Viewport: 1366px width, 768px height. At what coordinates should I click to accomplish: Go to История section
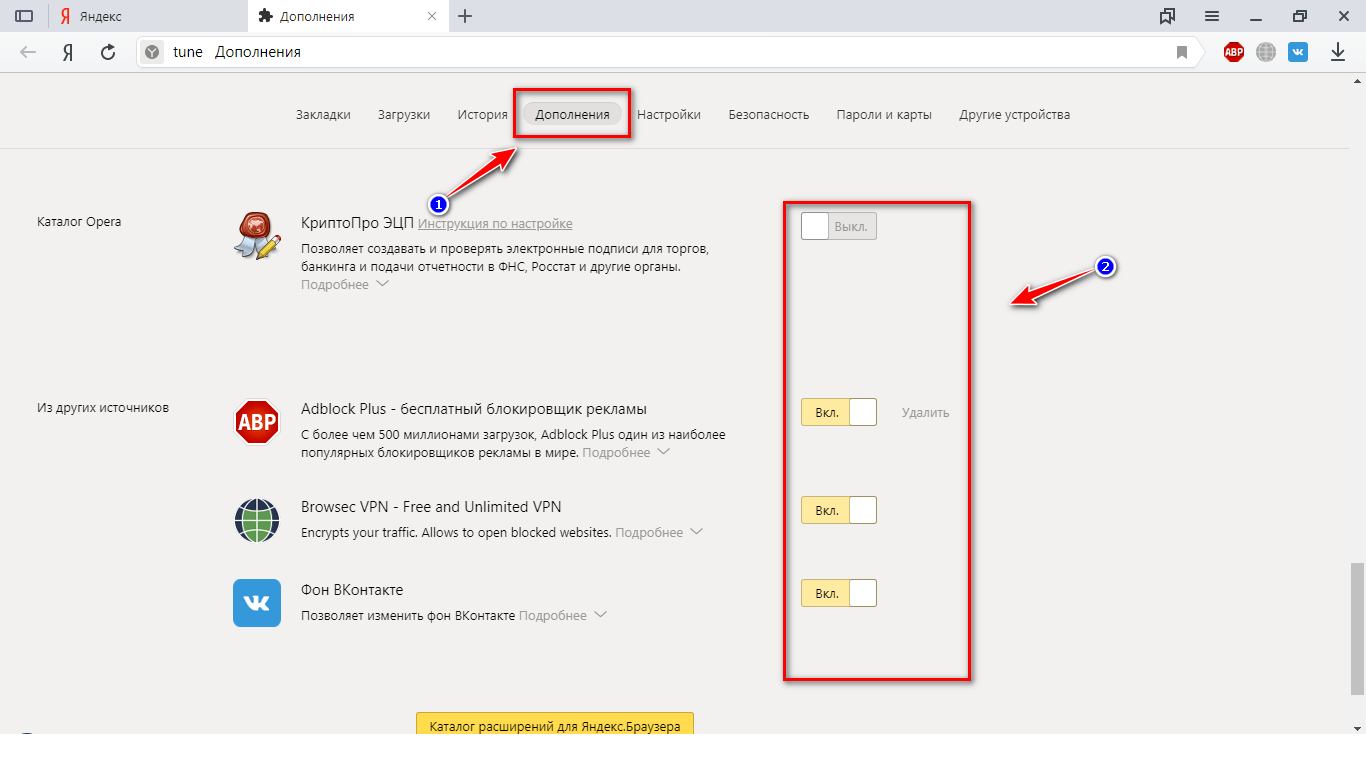[483, 115]
